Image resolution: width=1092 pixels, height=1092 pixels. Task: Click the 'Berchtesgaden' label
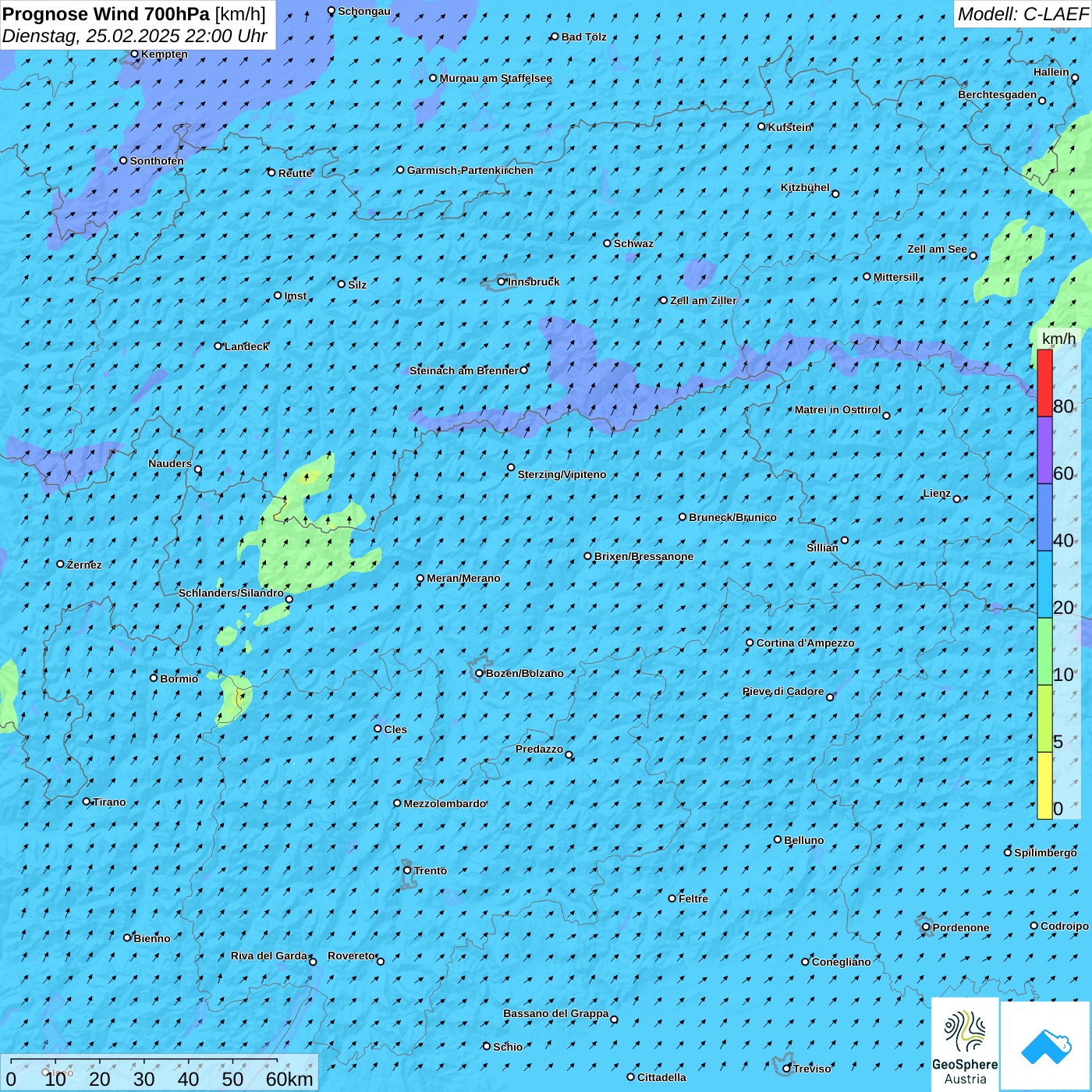click(998, 94)
